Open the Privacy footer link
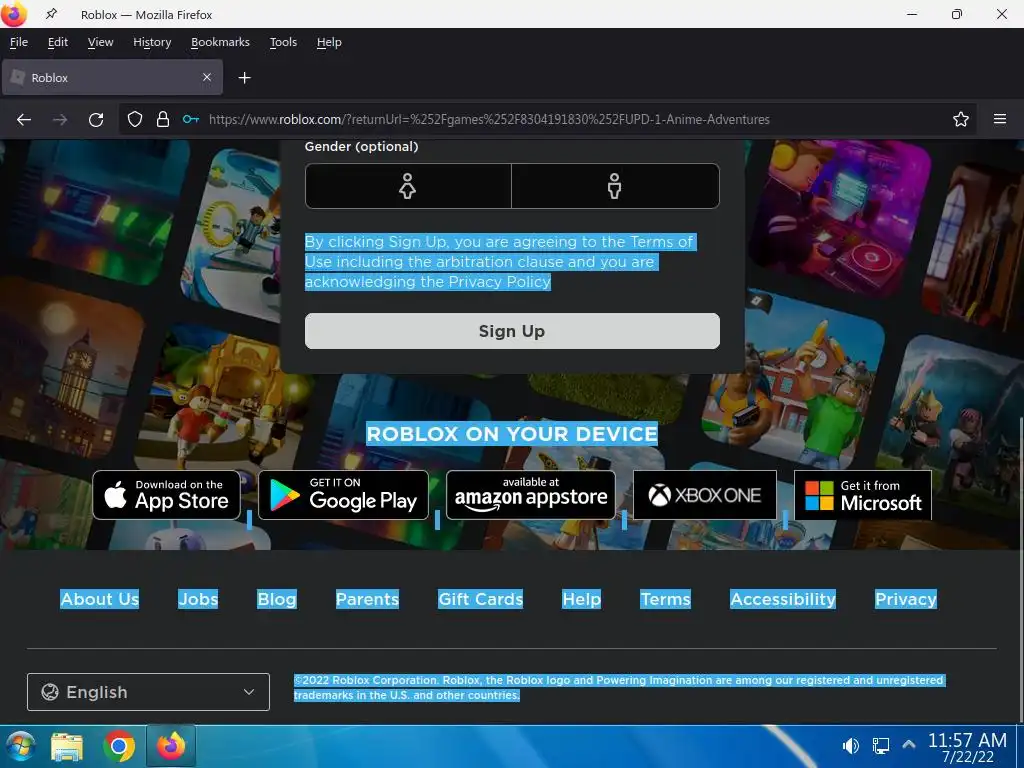Screen dimensions: 1024x768 click(906, 599)
